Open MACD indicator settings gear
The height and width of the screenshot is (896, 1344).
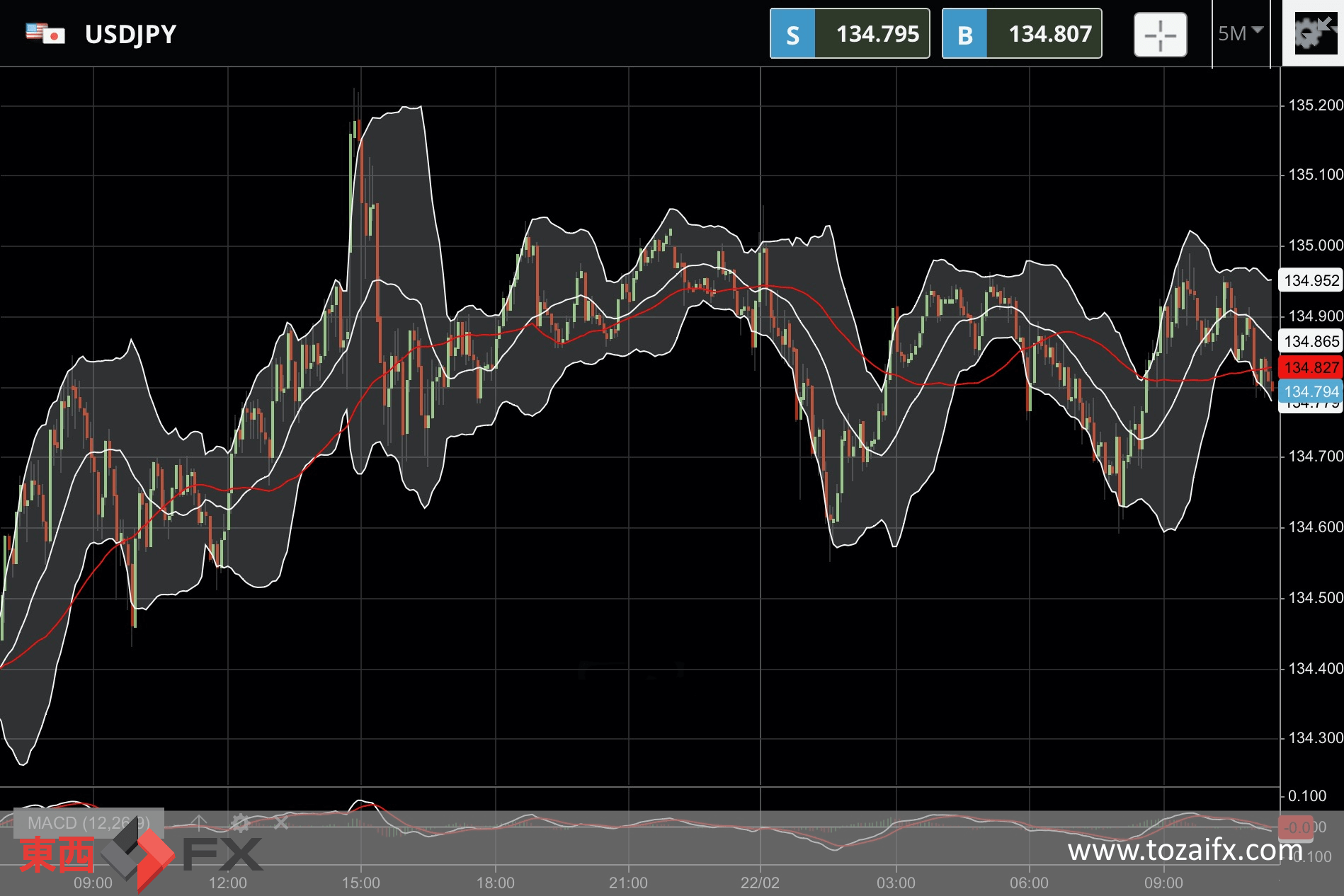pyautogui.click(x=240, y=822)
